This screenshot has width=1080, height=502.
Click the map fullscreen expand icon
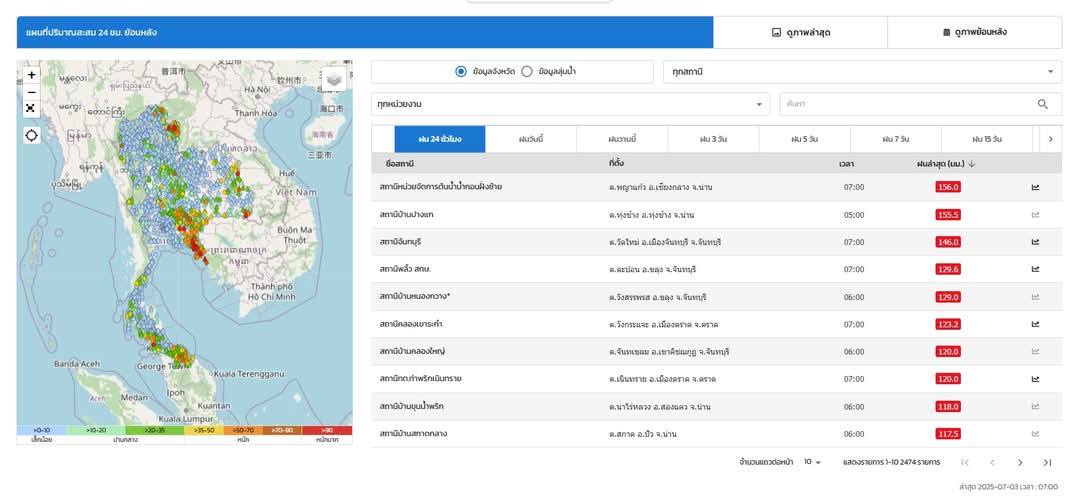31,108
